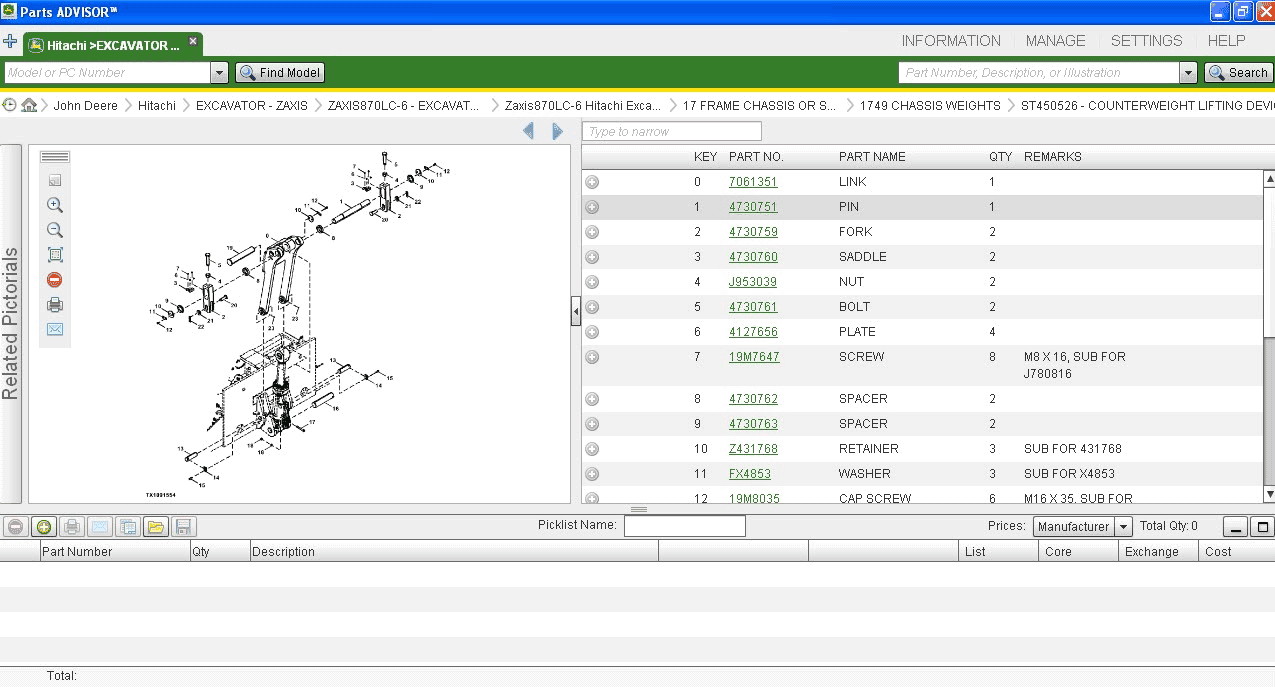This screenshot has width=1275, height=687.
Task: Open the Model or PC Number dropdown
Action: [219, 73]
